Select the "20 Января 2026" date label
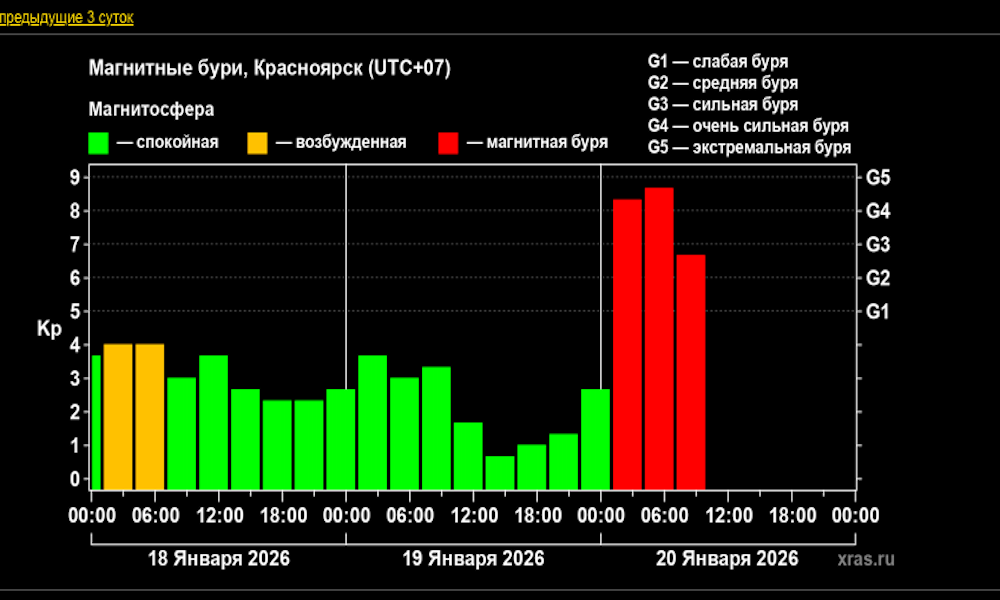 [727, 558]
